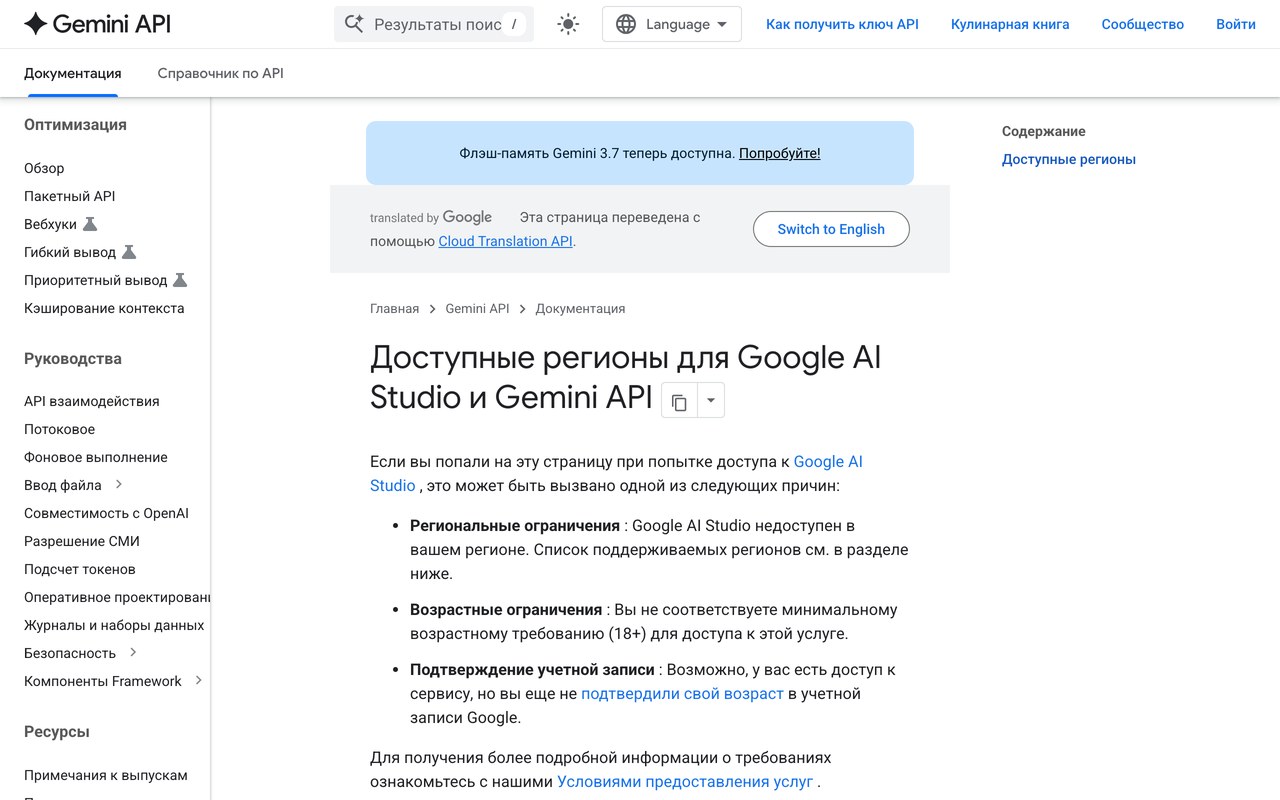Click the search magnifier icon
Viewport: 1280px width, 800px height.
point(354,24)
